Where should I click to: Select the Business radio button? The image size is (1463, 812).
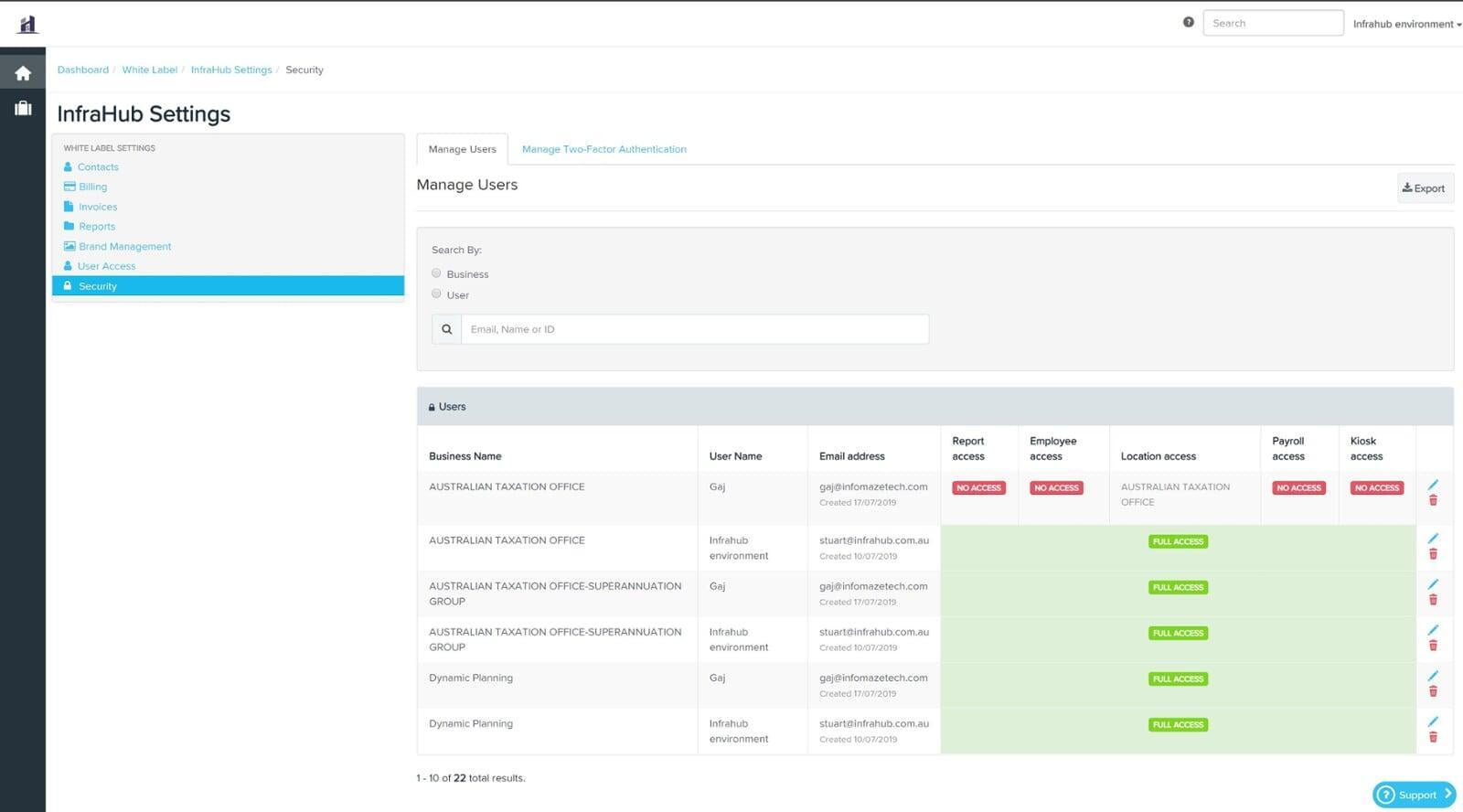click(x=436, y=273)
